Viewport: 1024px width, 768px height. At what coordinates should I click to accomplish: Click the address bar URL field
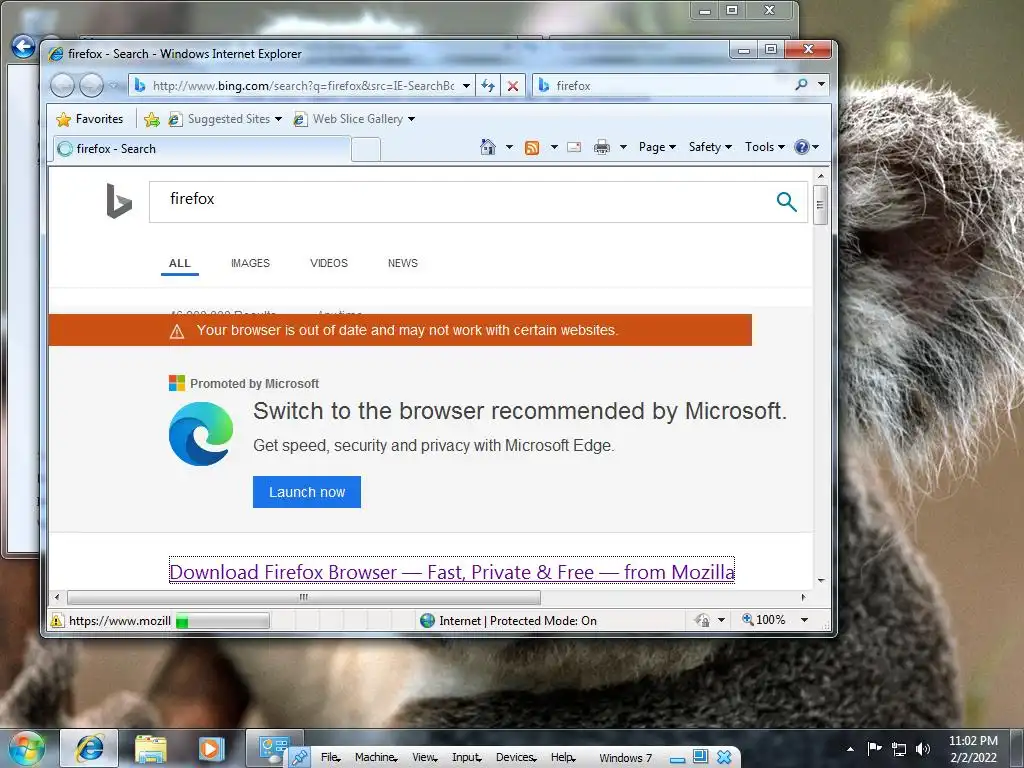coord(303,86)
